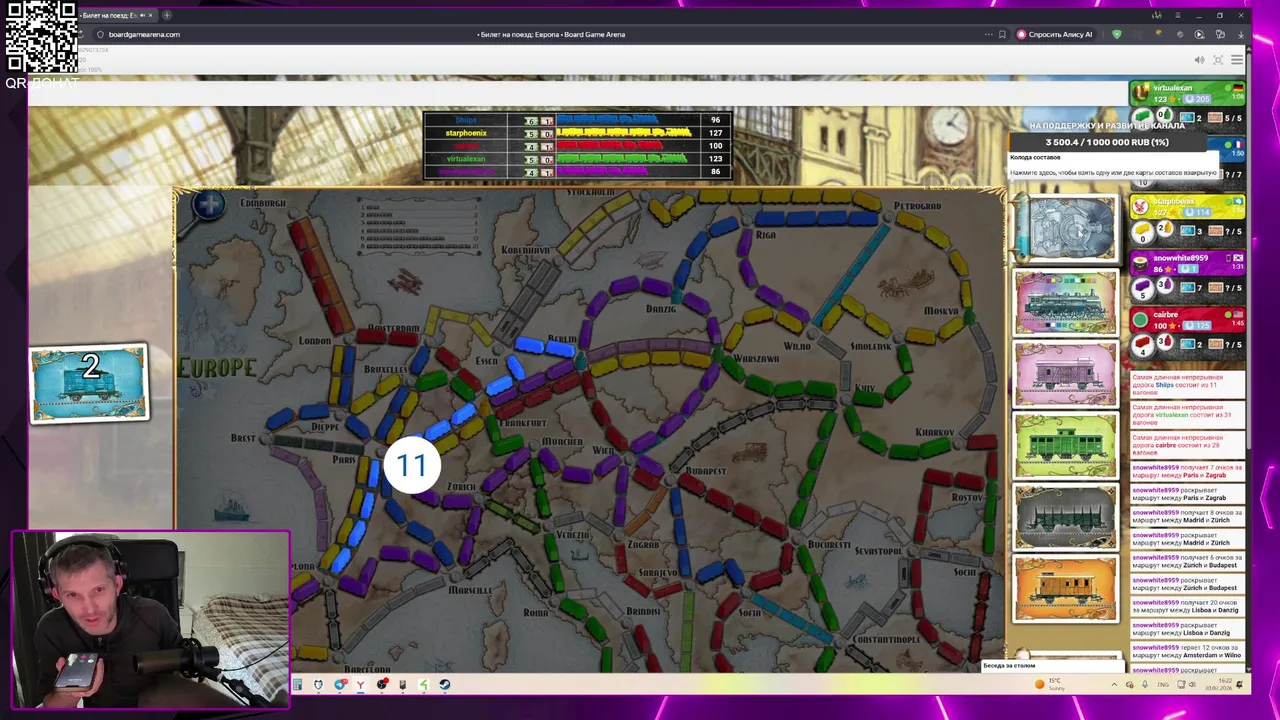The image size is (1280, 720).
Task: Open Steam from the taskbar
Action: (445, 685)
